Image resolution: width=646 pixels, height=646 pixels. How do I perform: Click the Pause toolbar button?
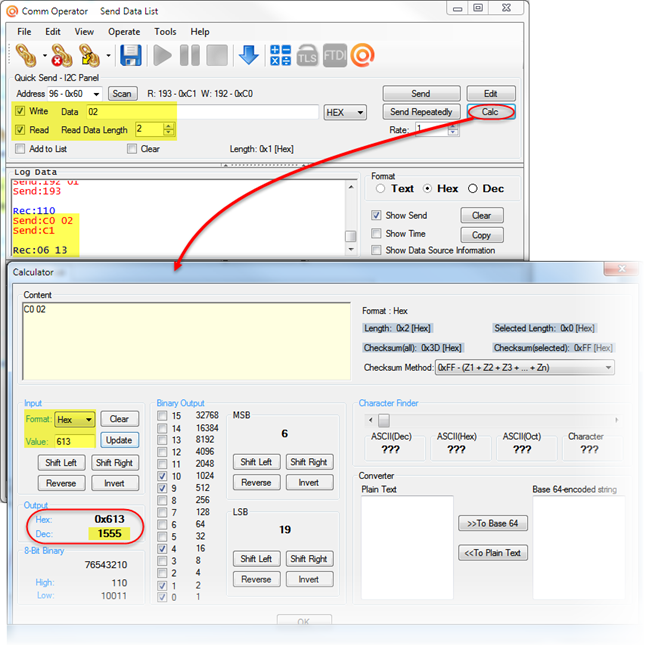pos(190,55)
